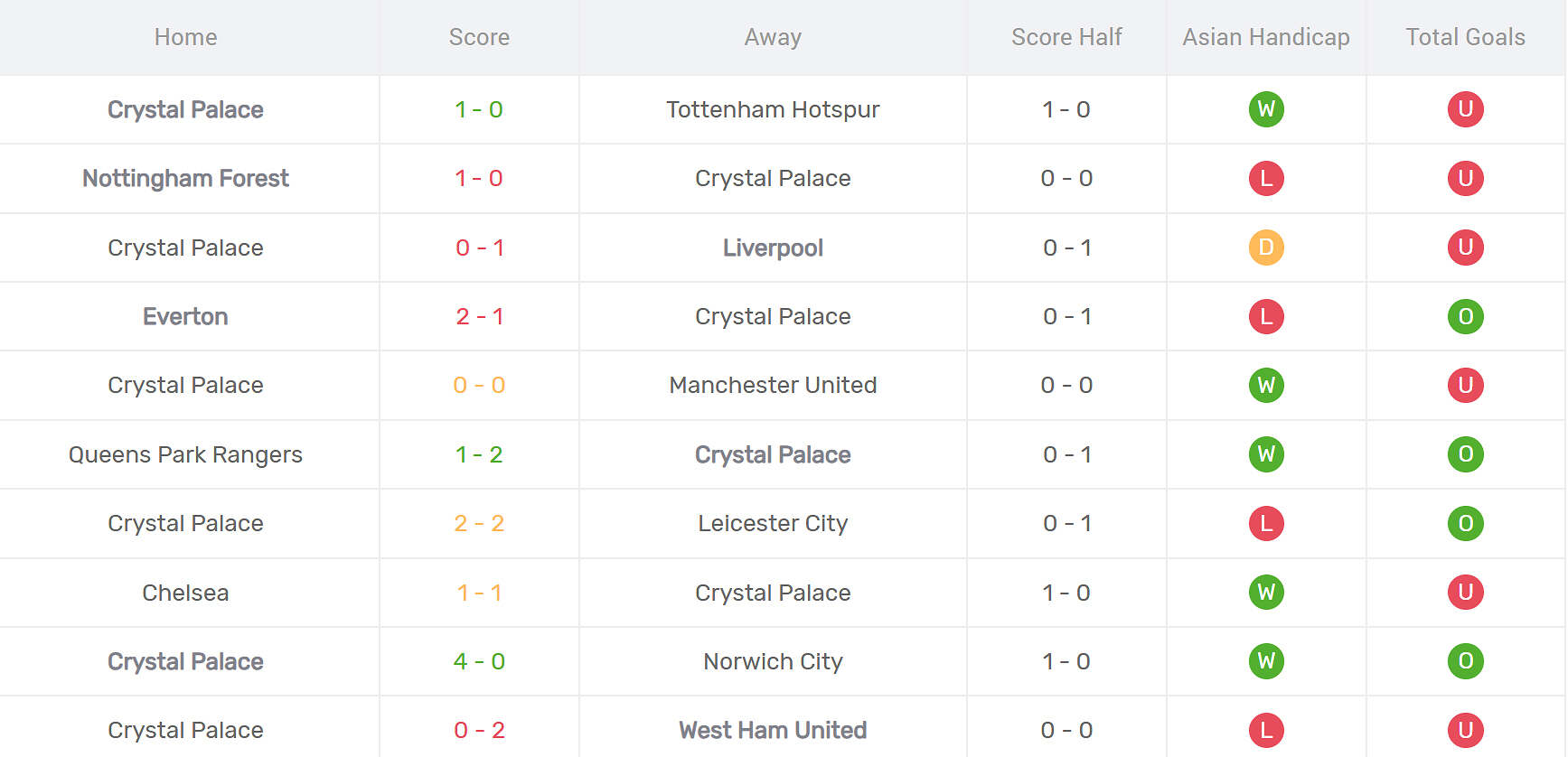This screenshot has width=1568, height=757.
Task: Click the red U badge in Manchester United row
Action: (1465, 386)
